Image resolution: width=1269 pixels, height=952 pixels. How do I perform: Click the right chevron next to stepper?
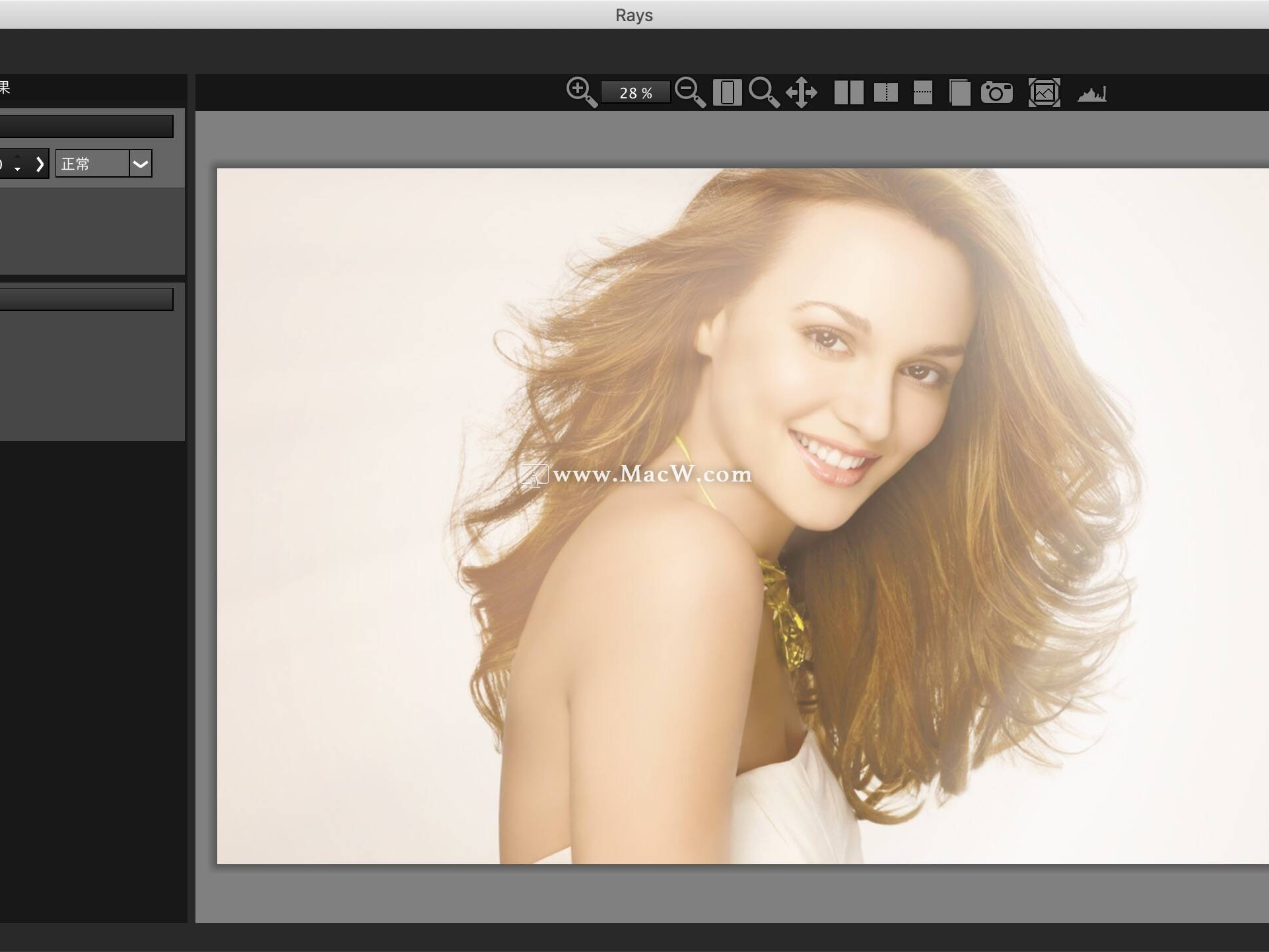[x=40, y=164]
